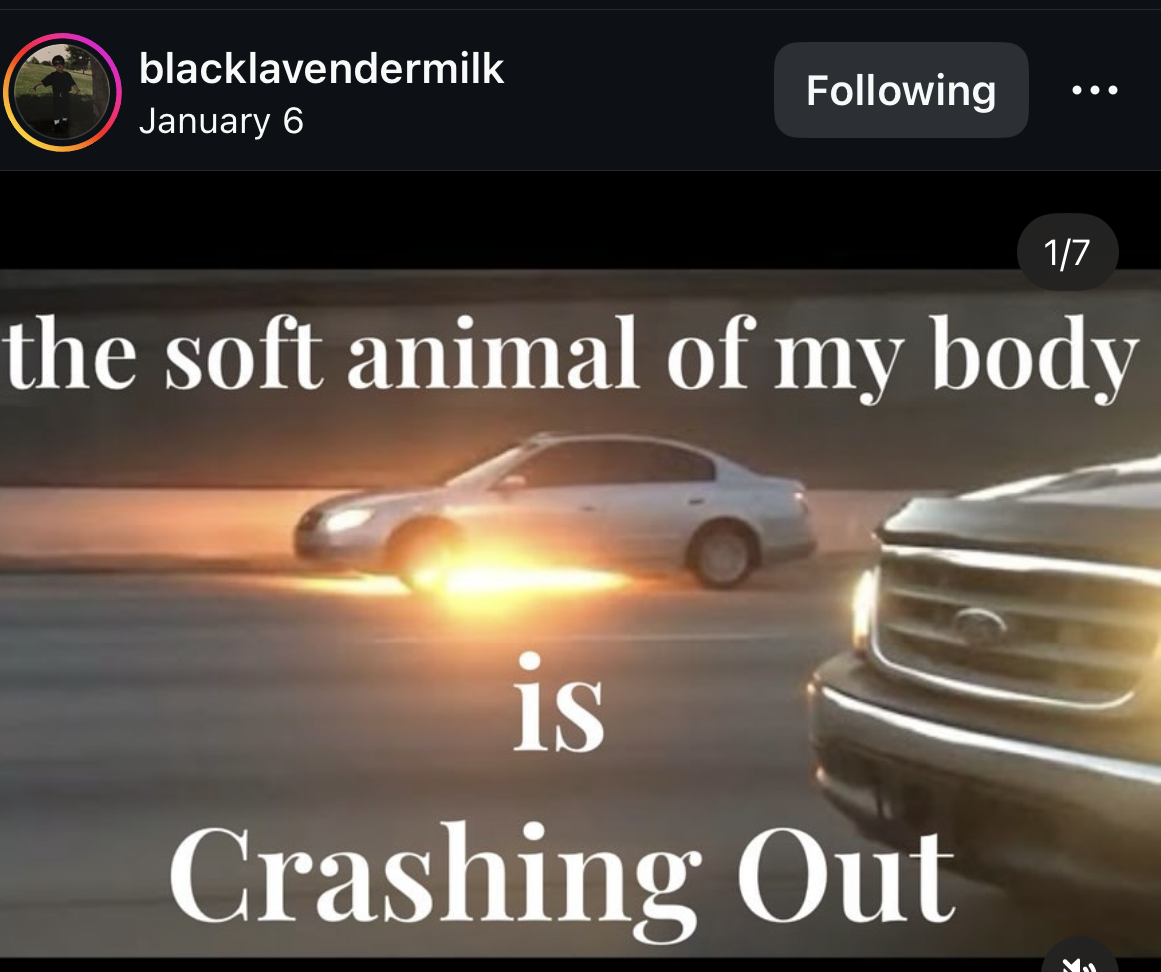
Task: Open blacklavendermilk's story from the avatar
Action: [x=62, y=93]
